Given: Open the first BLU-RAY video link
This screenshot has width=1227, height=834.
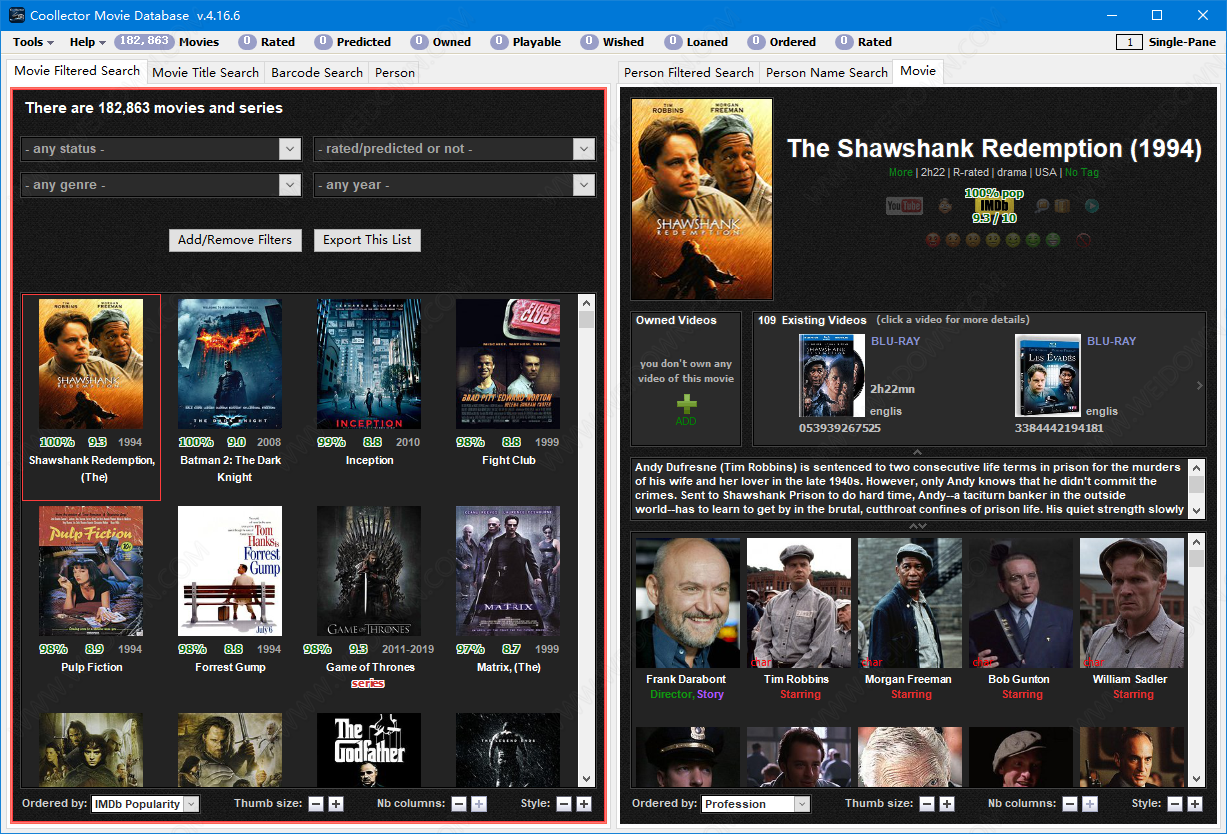Looking at the screenshot, I should (896, 341).
